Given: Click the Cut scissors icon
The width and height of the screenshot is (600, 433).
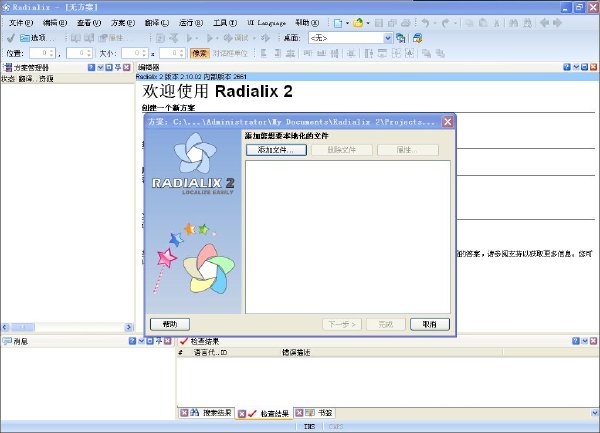Looking at the screenshot, I should pyautogui.click(x=497, y=23).
